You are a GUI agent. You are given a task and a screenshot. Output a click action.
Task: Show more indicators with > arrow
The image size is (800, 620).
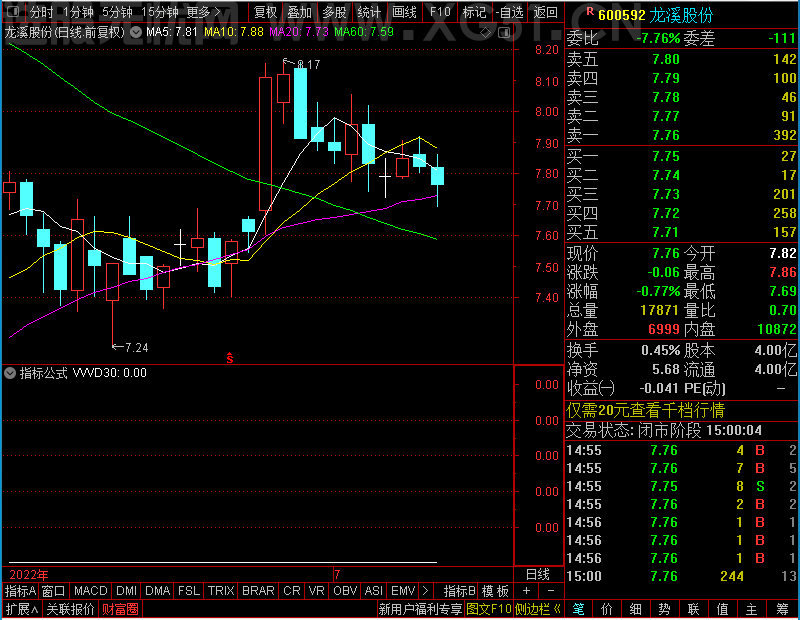pyautogui.click(x=426, y=591)
